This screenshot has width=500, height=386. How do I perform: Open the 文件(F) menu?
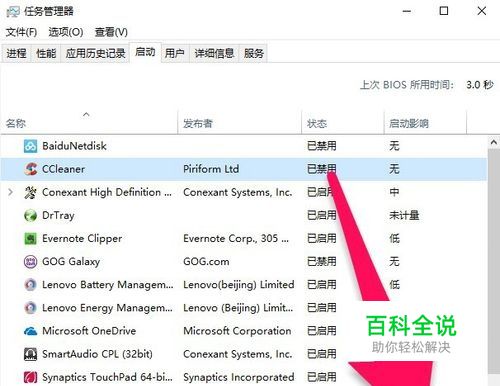21,32
